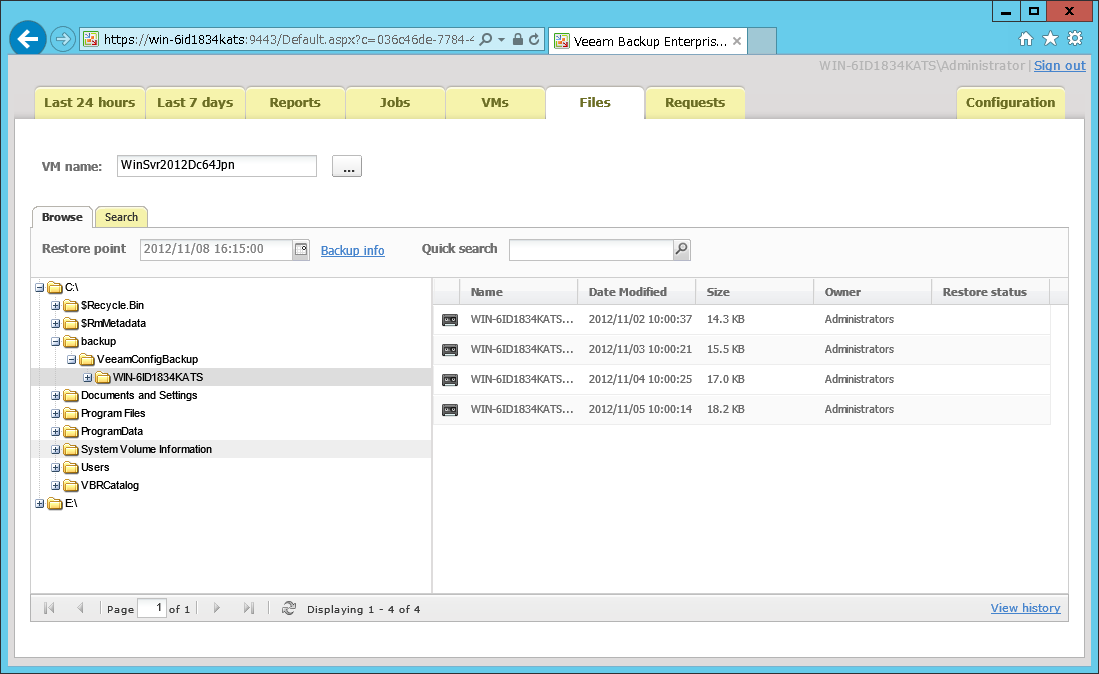
Task: Go to next page in pager
Action: tap(217, 608)
